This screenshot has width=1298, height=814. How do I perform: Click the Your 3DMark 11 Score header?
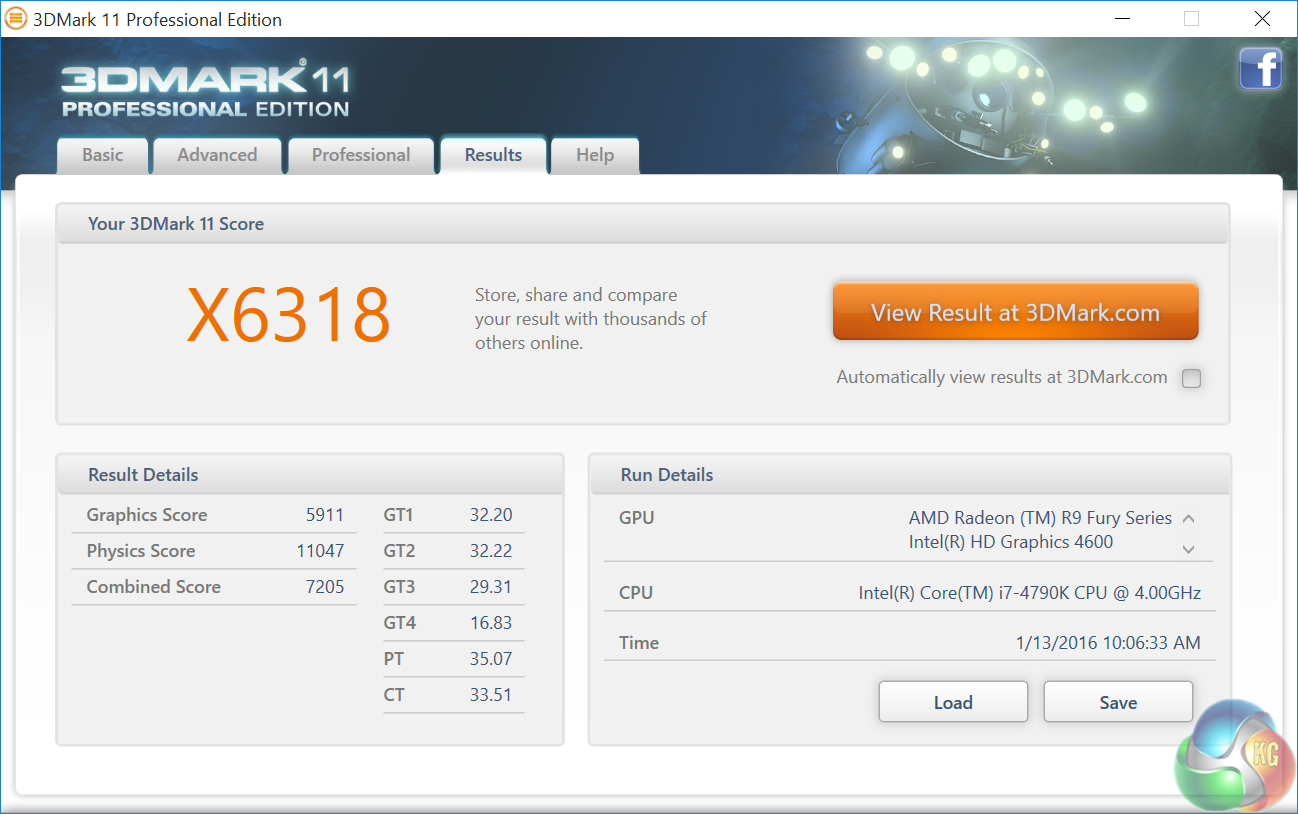click(x=643, y=223)
